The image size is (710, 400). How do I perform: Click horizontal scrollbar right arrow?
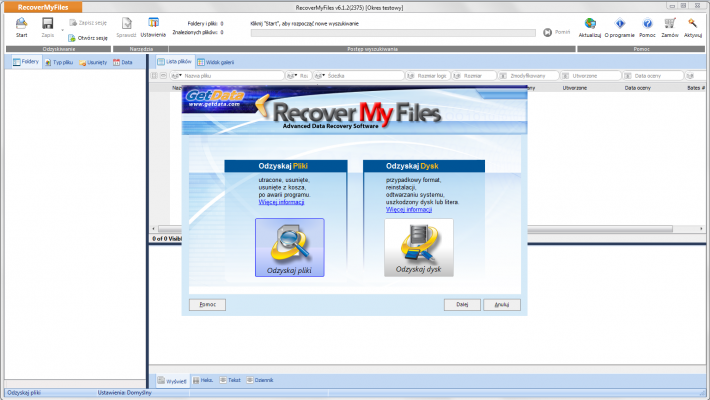(701, 229)
